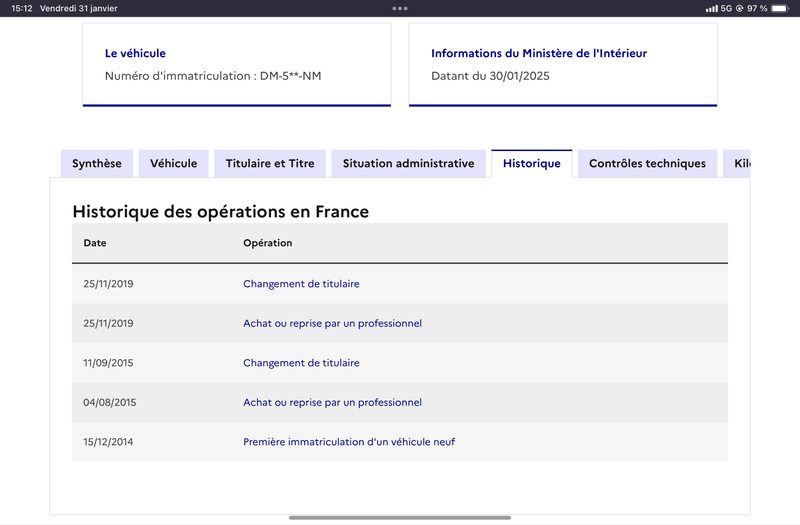The image size is (800, 525).
Task: Tap the home indicator bar at bottom
Action: click(400, 517)
